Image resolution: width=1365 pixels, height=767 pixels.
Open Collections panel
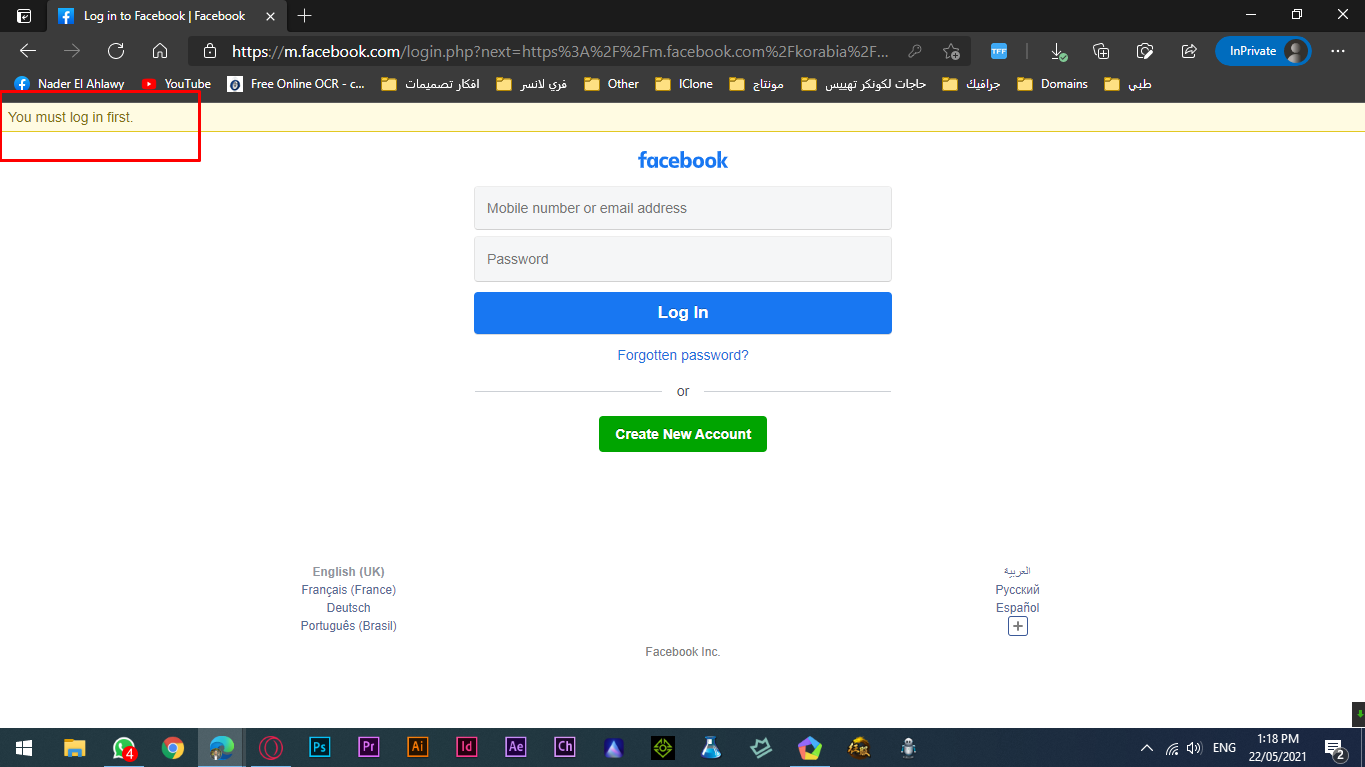1101,51
